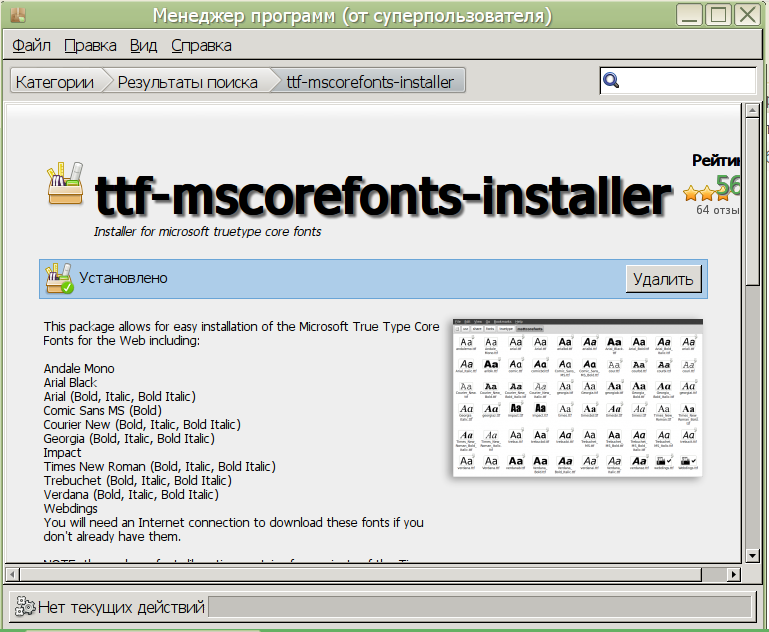Open the Правка menu
The image size is (769, 632).
90,46
